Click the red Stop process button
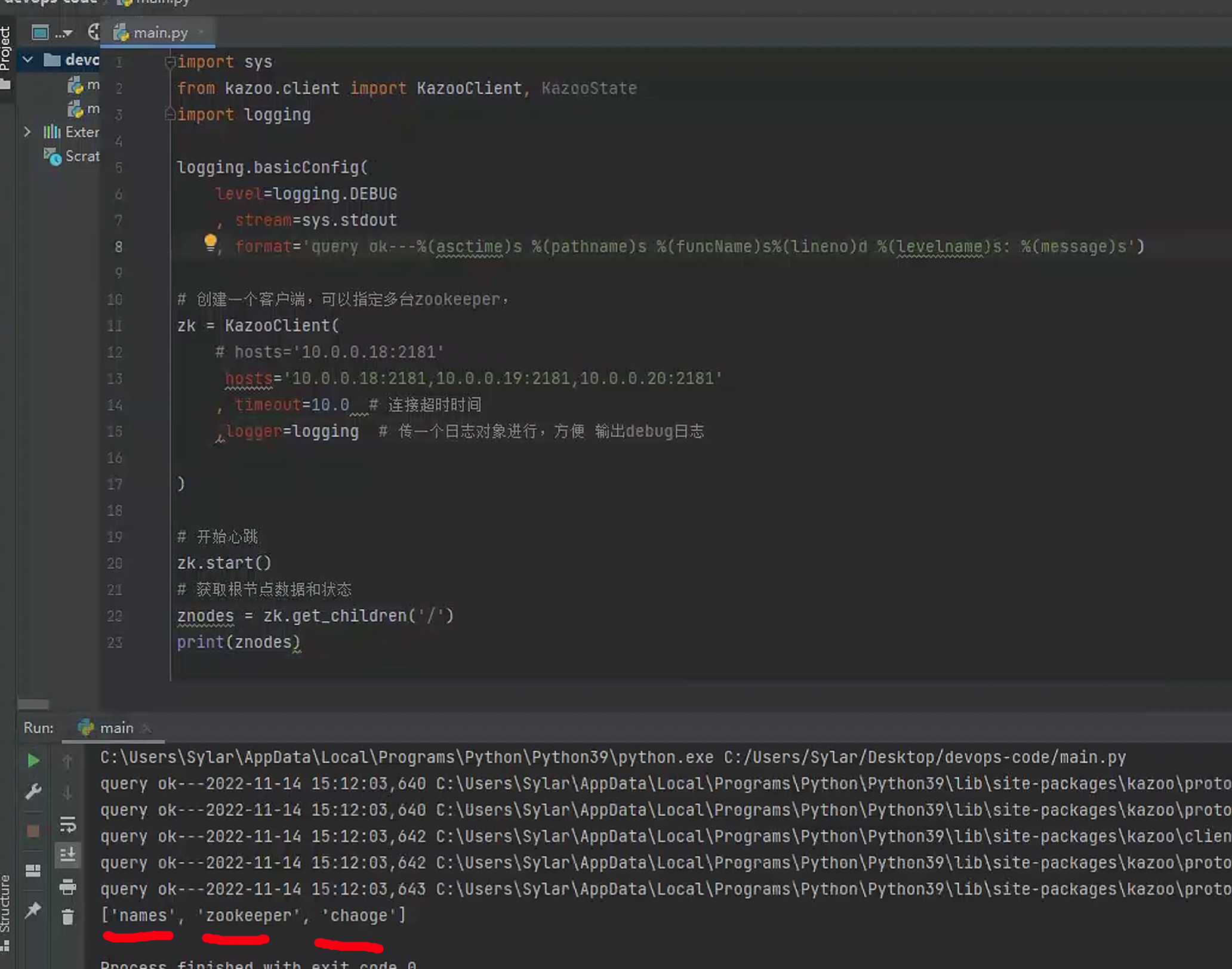 (33, 831)
